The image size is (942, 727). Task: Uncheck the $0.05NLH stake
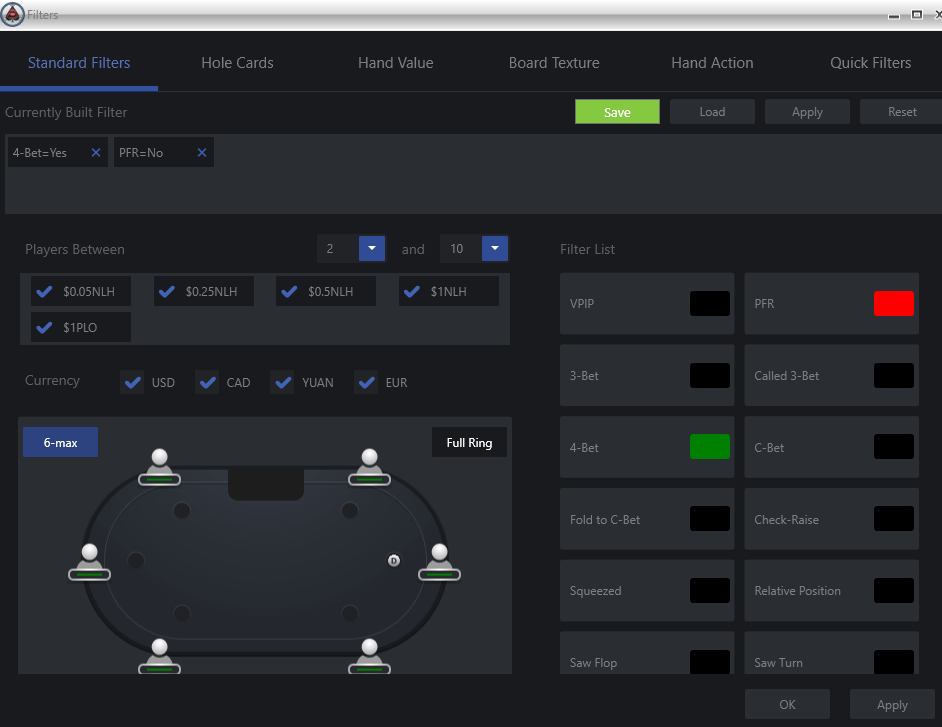pyautogui.click(x=44, y=291)
